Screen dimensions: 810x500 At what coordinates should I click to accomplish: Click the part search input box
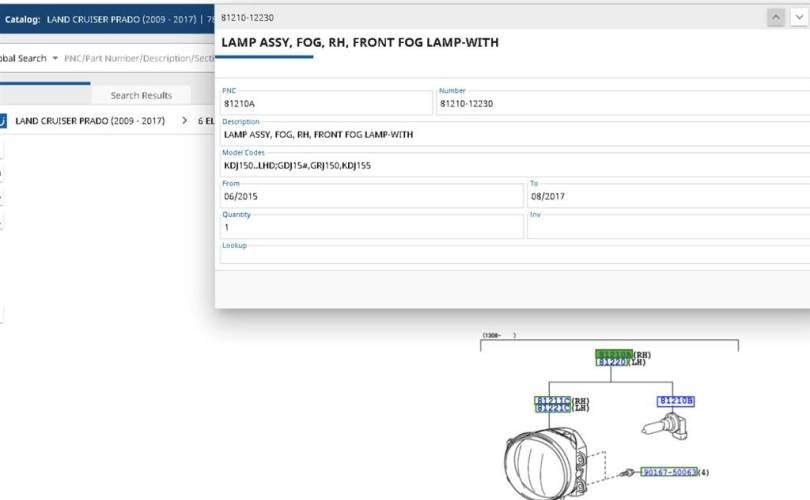coord(138,58)
